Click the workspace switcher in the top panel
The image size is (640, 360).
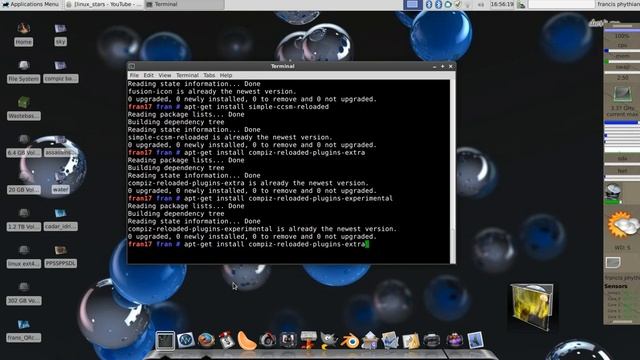pos(412,4)
